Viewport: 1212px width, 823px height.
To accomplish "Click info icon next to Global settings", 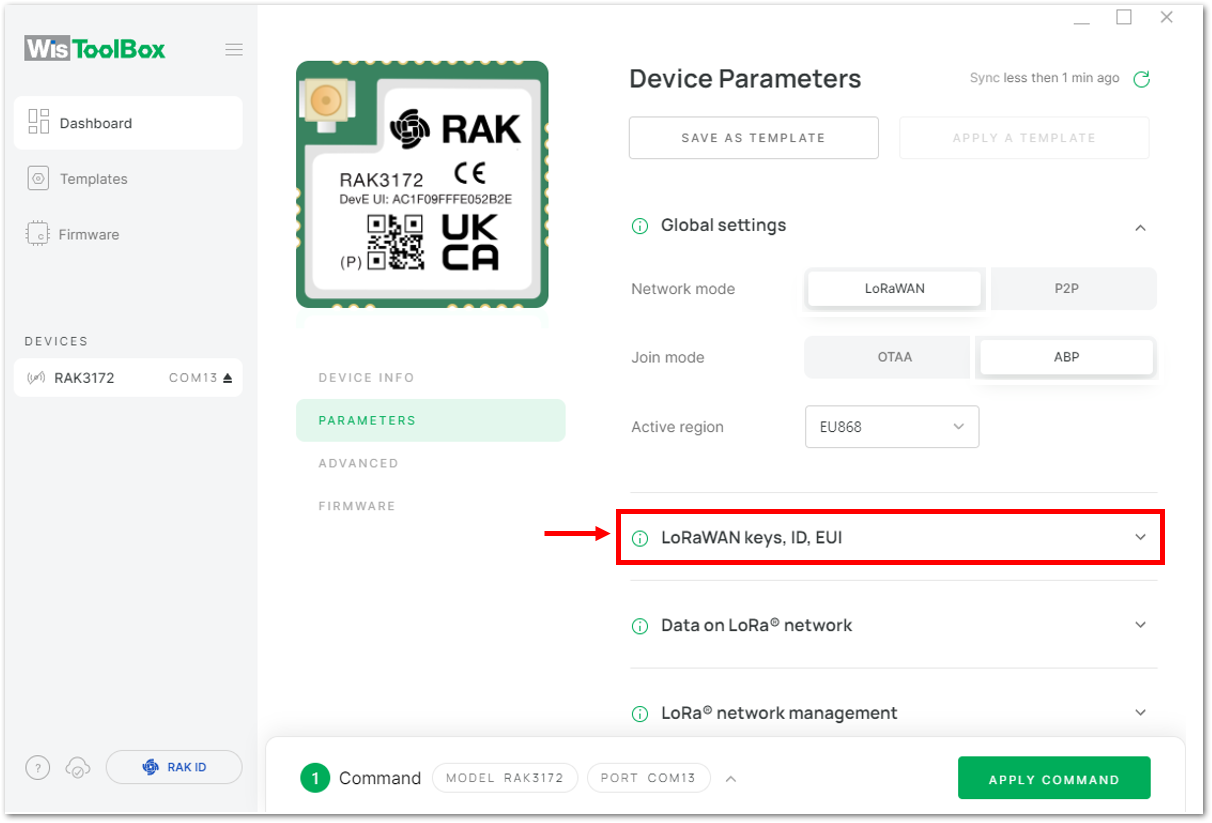I will pyautogui.click(x=640, y=226).
